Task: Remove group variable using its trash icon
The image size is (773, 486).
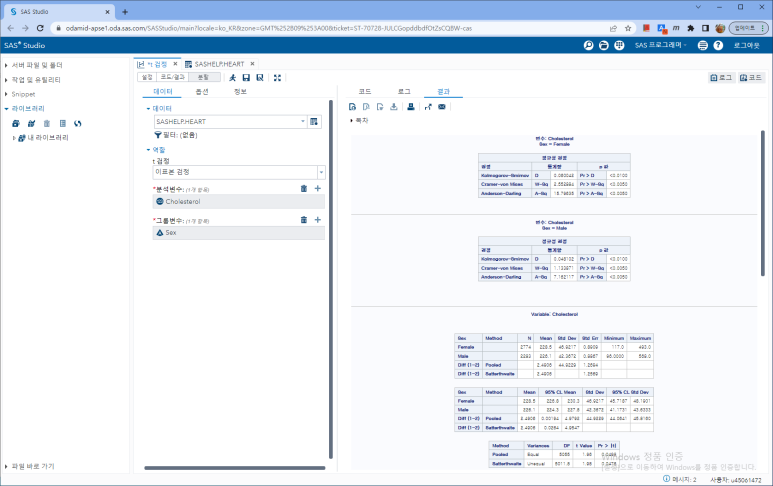Action: (x=304, y=220)
